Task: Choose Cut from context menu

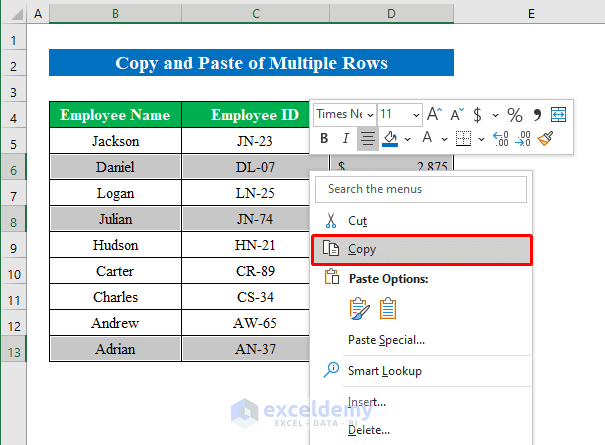Action: [421, 221]
